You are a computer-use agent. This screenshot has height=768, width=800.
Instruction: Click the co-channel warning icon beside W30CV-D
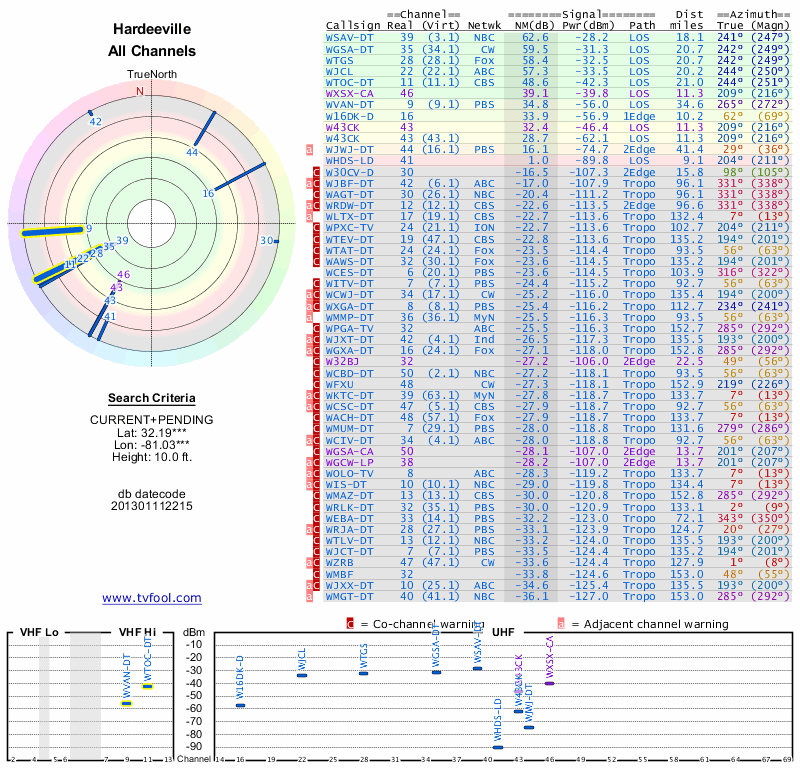316,172
